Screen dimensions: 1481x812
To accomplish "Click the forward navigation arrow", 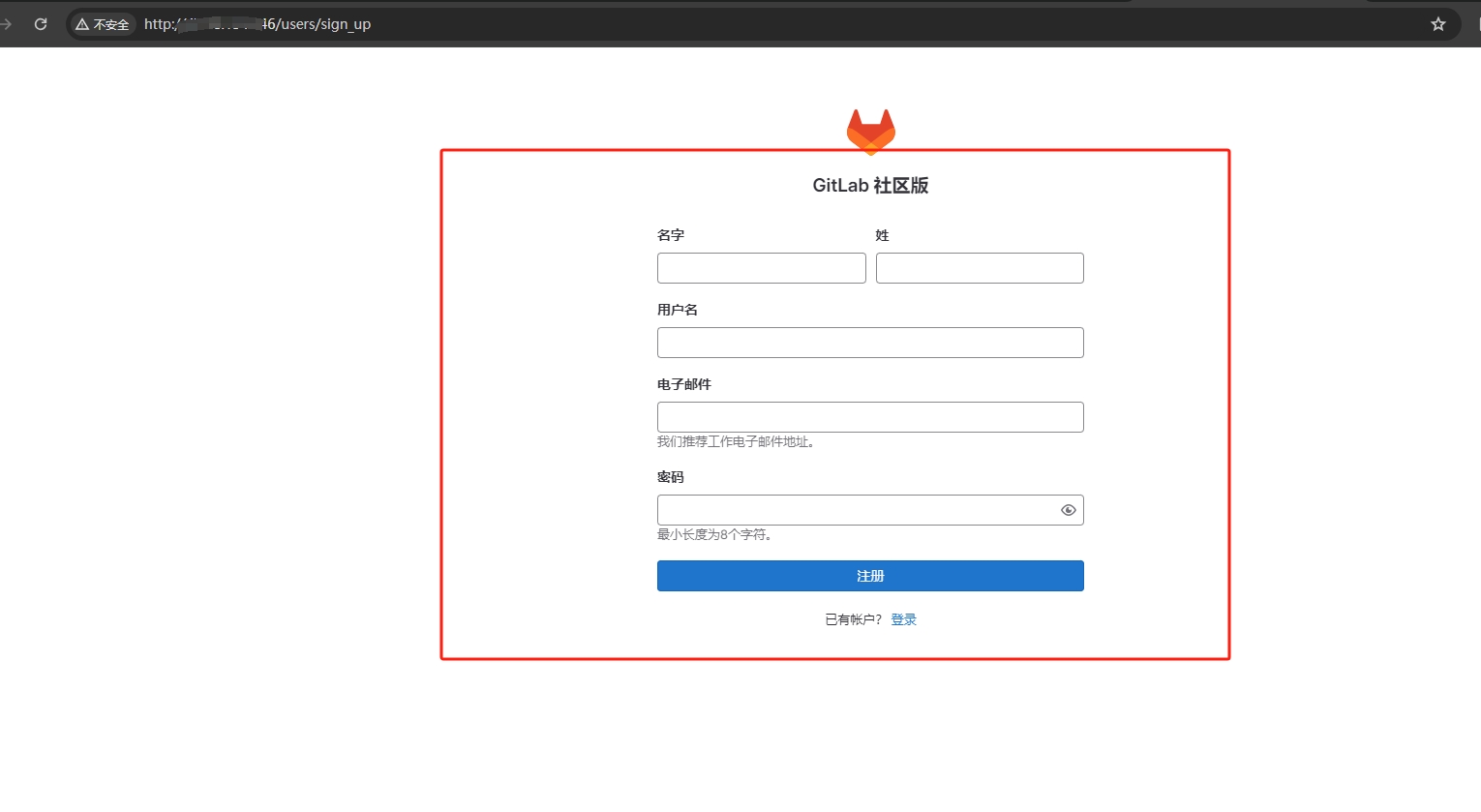I will point(6,24).
